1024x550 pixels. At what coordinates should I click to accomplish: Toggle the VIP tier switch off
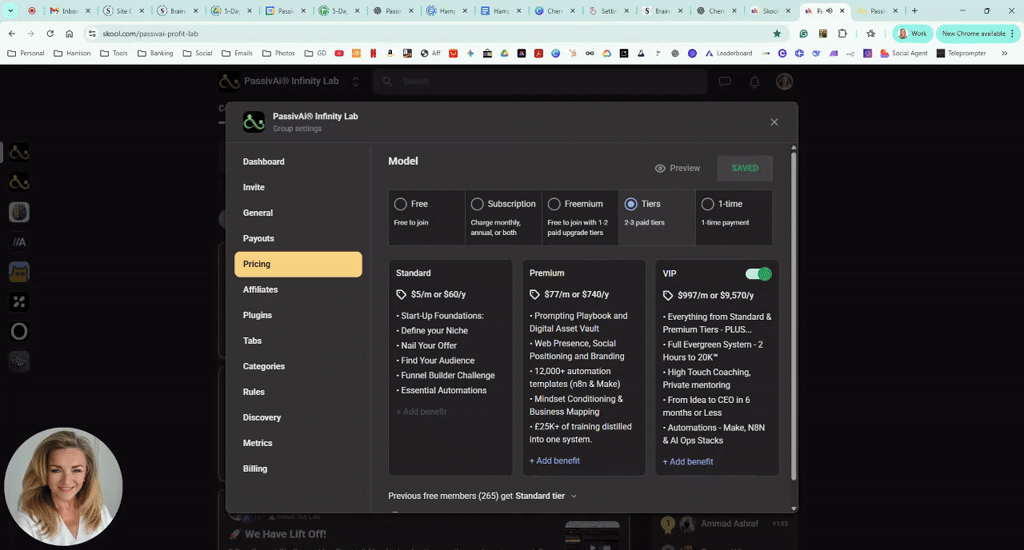point(758,274)
